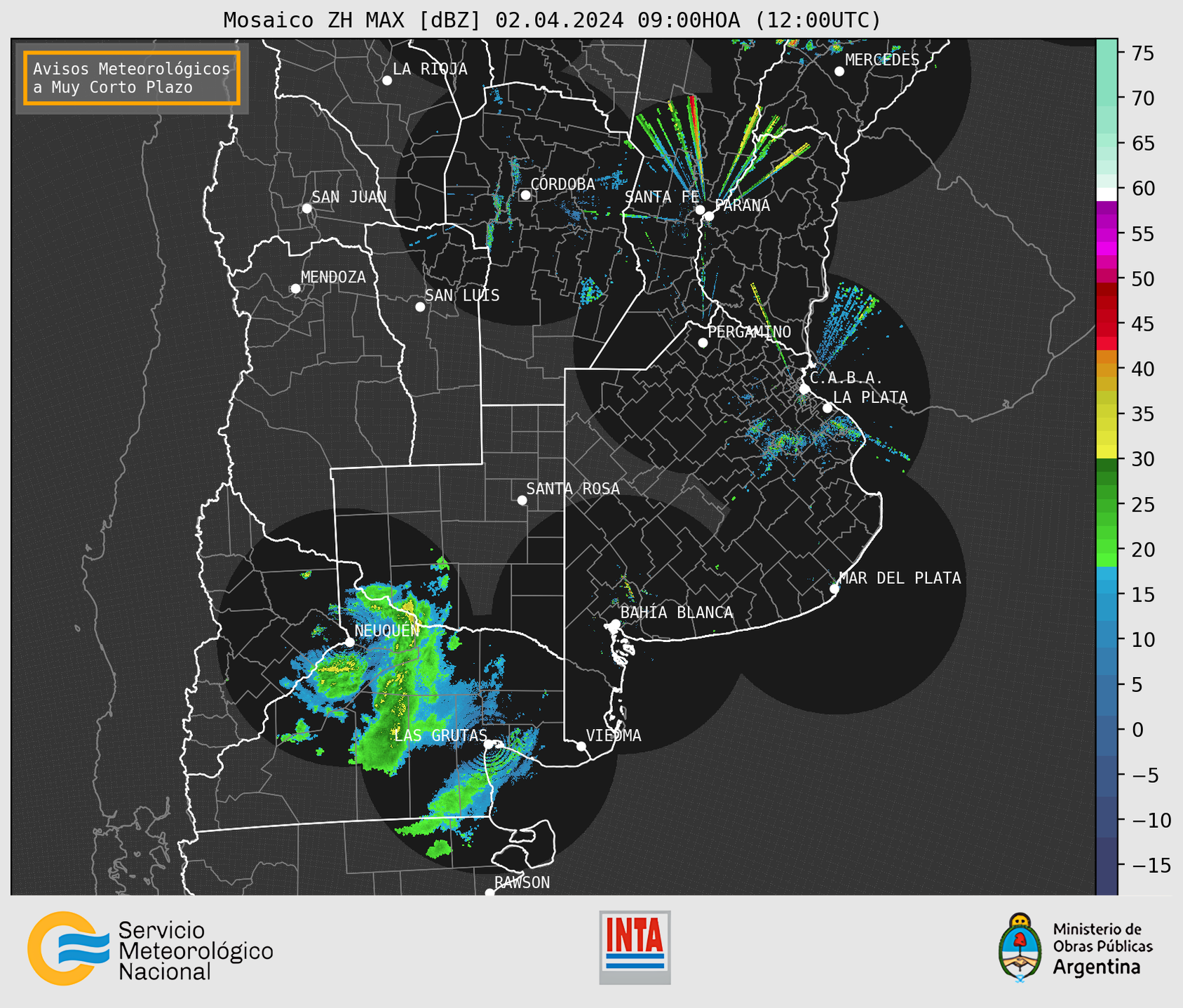This screenshot has height=1008, width=1183.
Task: Click the Argentina text in ministry logo
Action: [x=1097, y=967]
